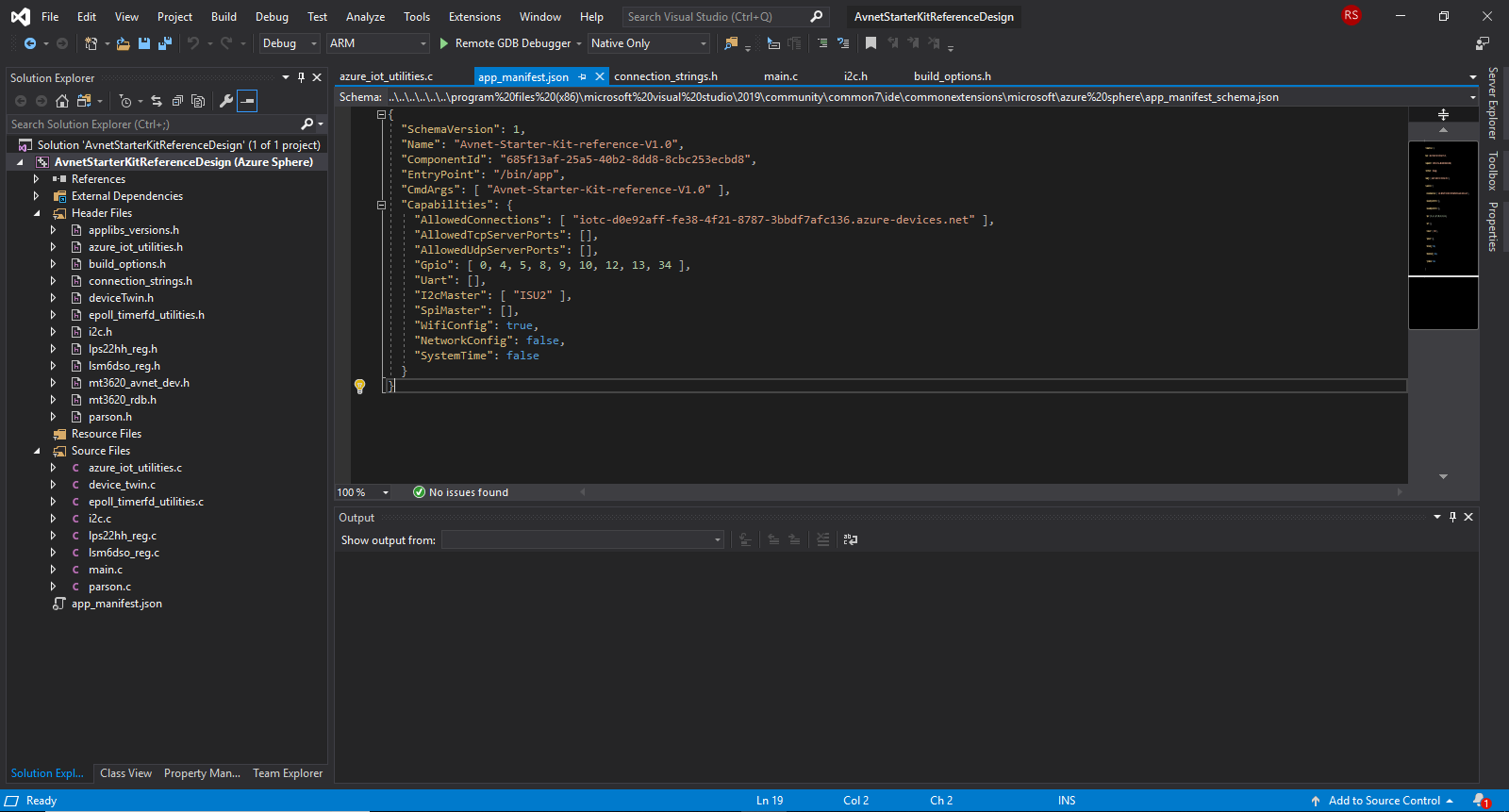1509x812 pixels.
Task: Click the Solution Explorer Home icon
Action: click(62, 101)
